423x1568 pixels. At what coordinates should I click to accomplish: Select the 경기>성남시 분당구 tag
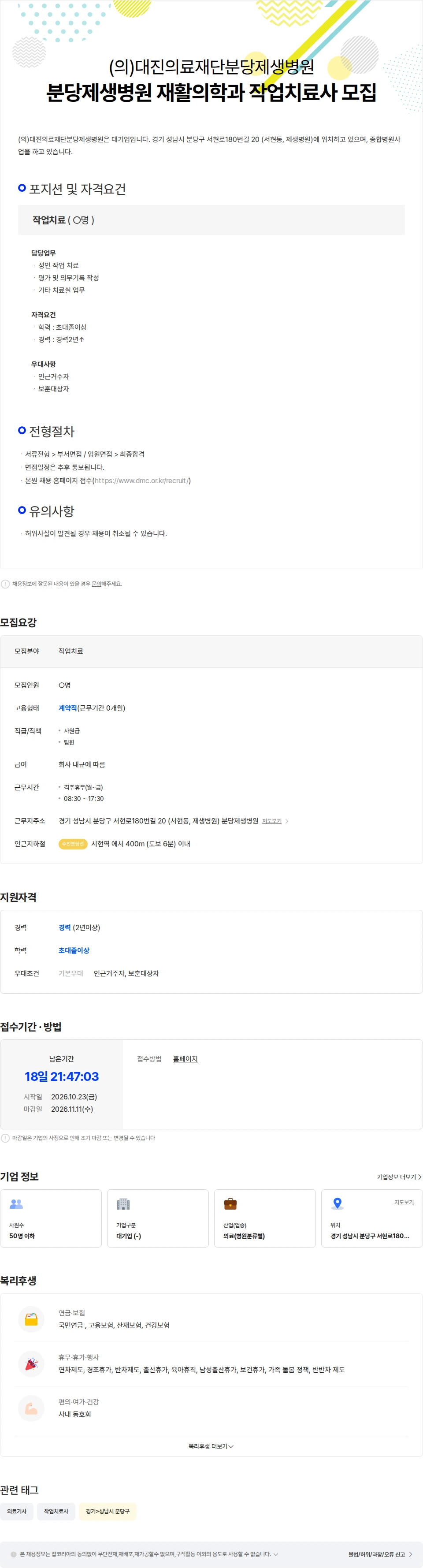tap(108, 1511)
